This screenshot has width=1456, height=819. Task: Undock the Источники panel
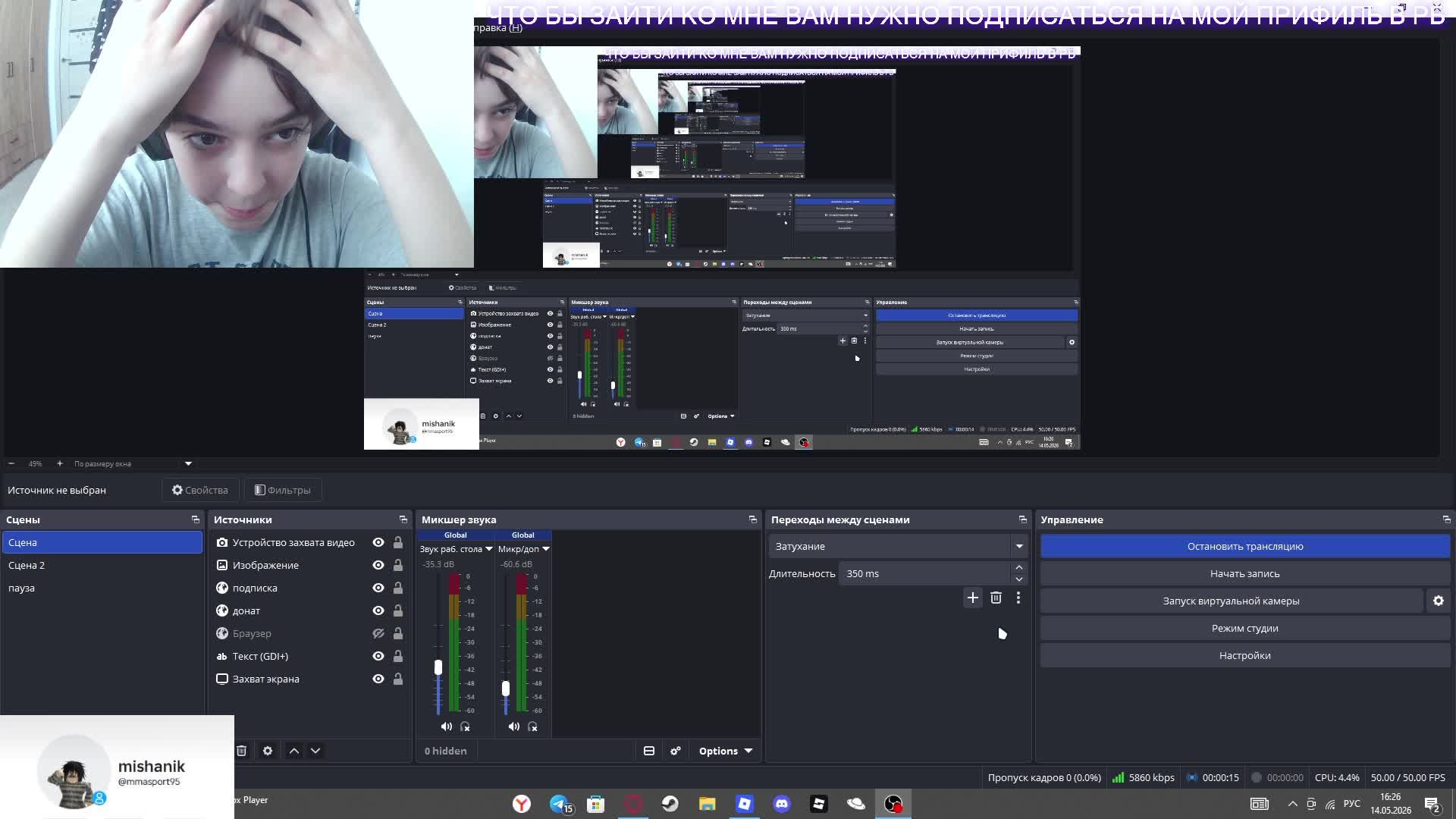click(x=403, y=519)
